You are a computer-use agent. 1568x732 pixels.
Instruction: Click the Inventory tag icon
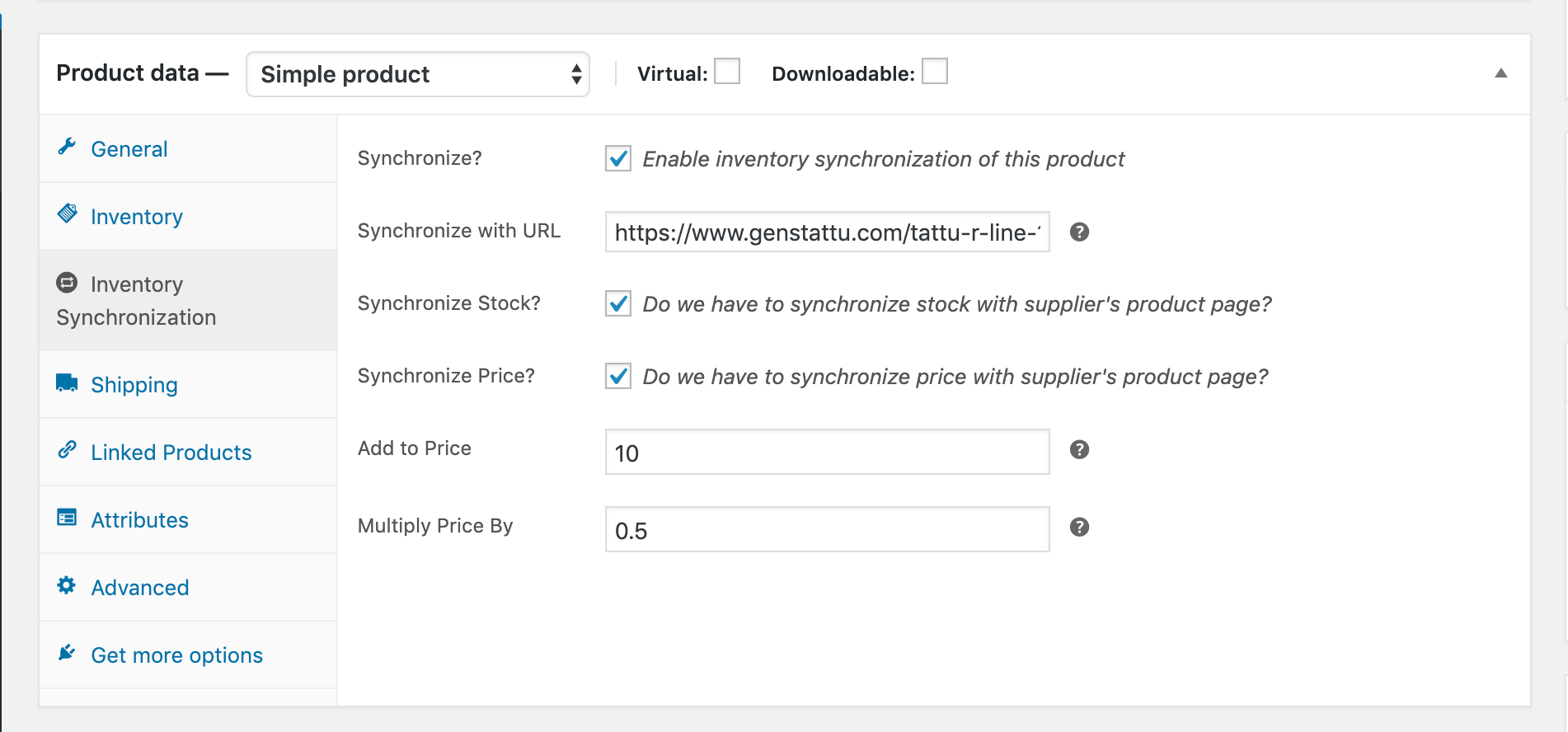pos(67,214)
